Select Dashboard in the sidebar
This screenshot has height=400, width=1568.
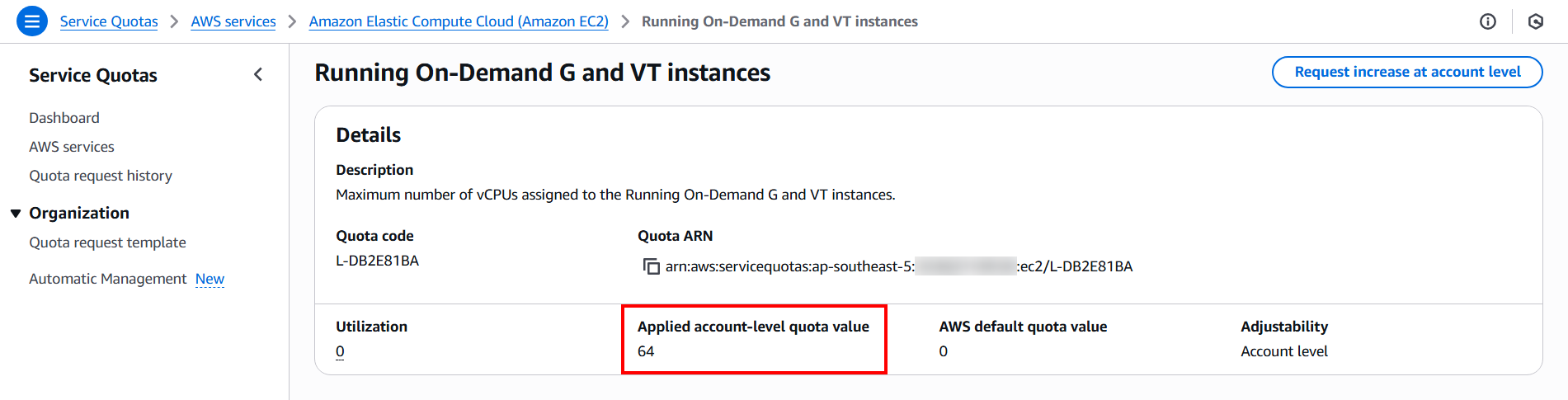coord(64,118)
